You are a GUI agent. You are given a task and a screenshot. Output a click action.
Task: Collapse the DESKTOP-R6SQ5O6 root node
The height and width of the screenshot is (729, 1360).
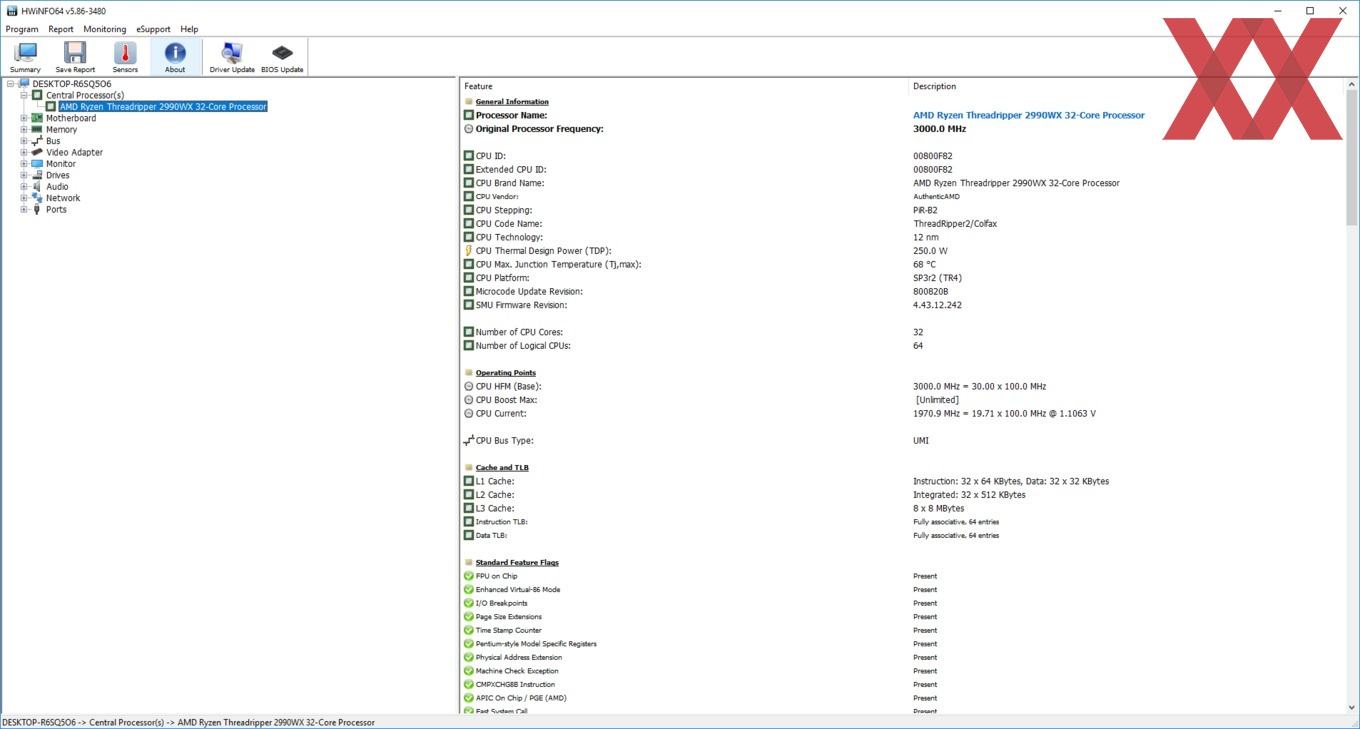[10, 84]
